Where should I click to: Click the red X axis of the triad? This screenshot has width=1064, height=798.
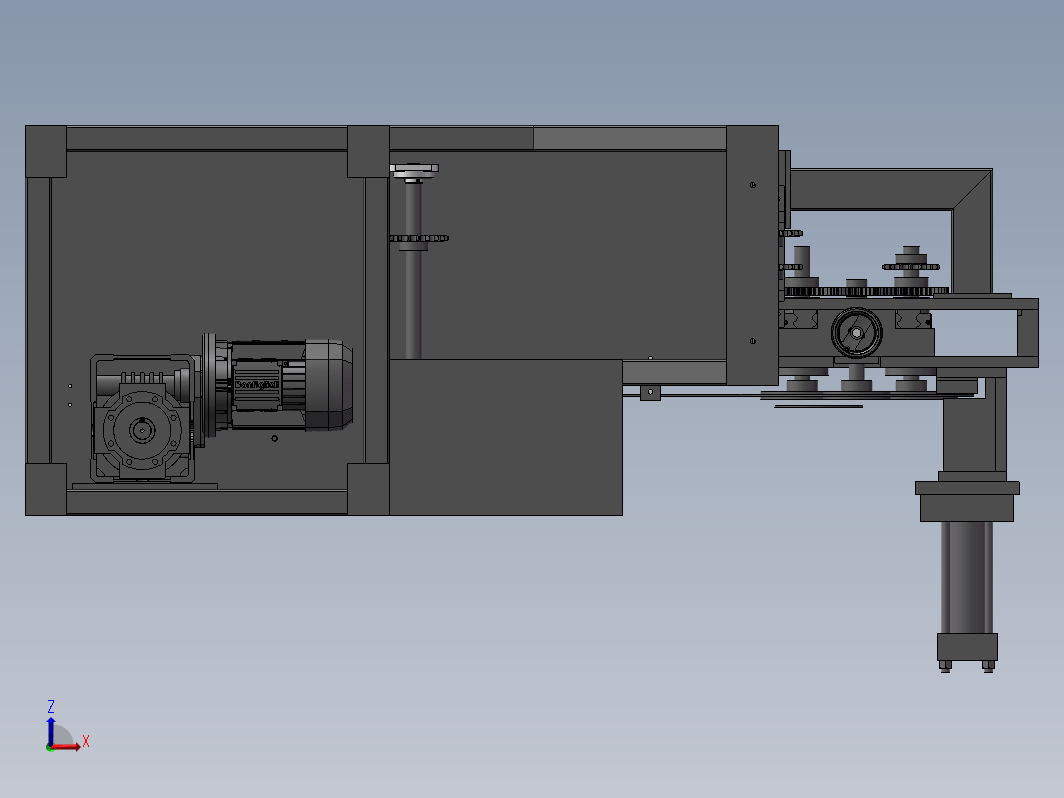[66, 746]
